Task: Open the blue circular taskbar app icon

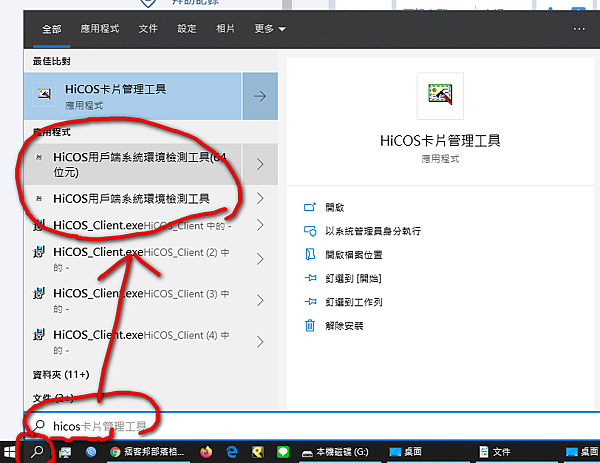Action: click(91, 452)
